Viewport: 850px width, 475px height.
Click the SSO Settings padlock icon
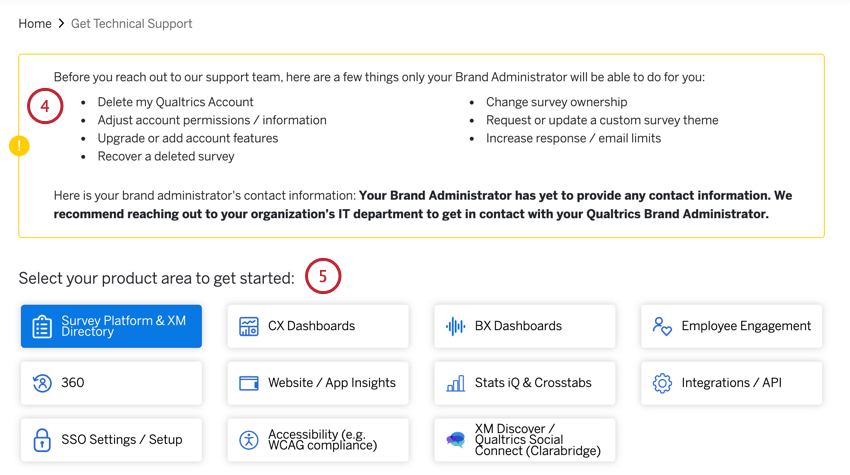(42, 440)
